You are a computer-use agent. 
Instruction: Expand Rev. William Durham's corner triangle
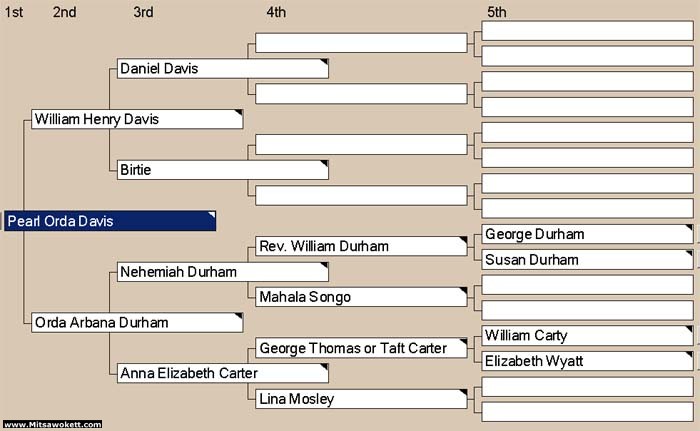point(463,240)
